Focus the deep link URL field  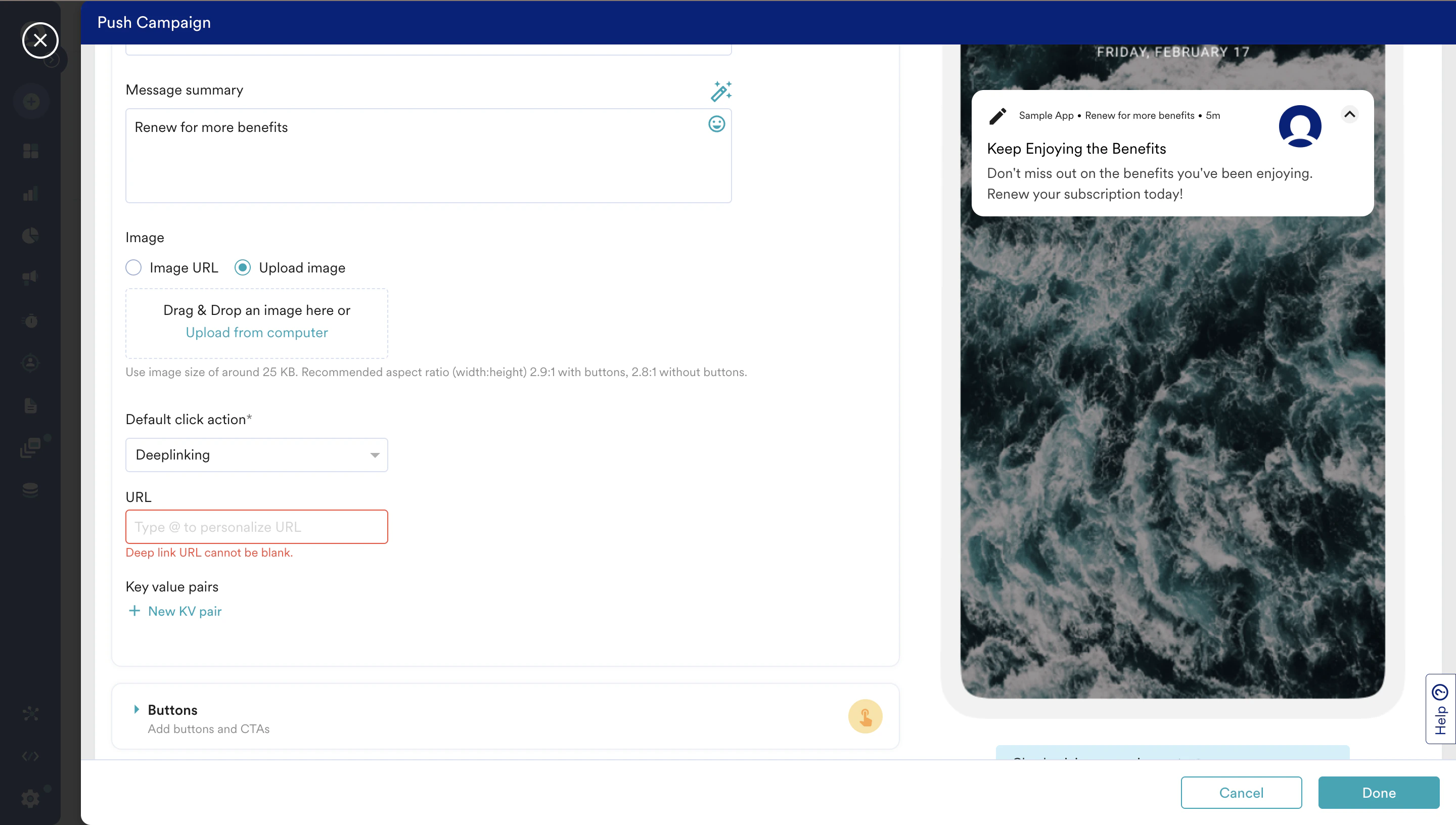[x=257, y=527]
